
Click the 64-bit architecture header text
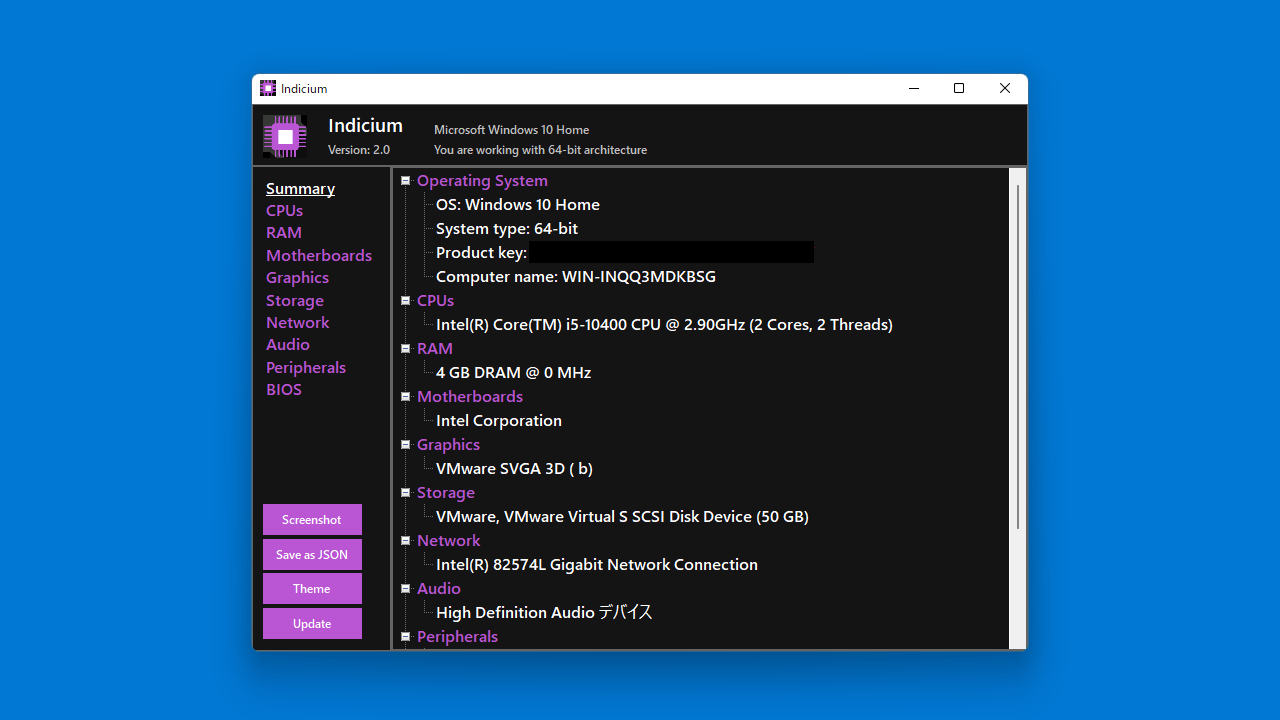(x=540, y=150)
